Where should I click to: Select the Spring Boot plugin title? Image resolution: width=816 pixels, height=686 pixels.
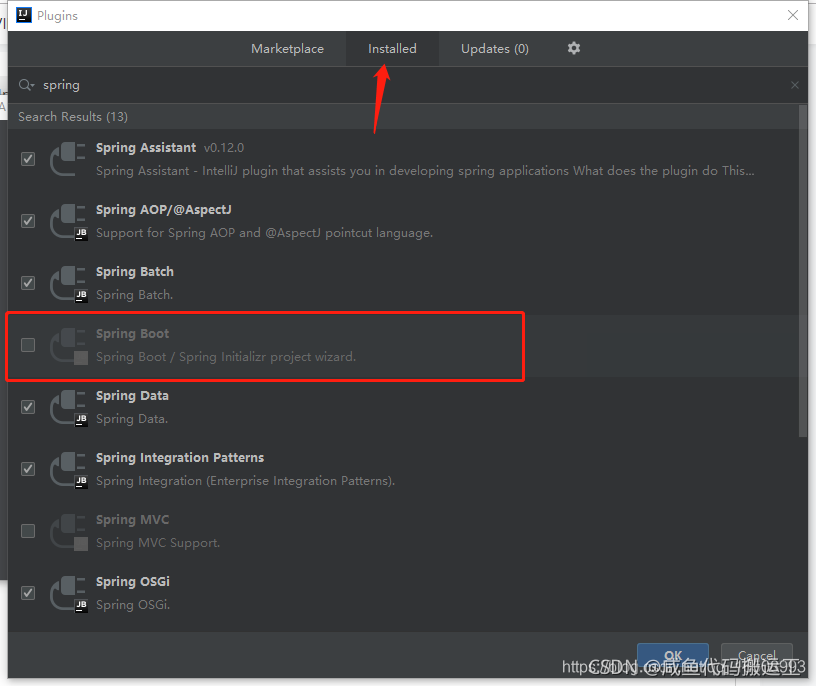coord(132,334)
